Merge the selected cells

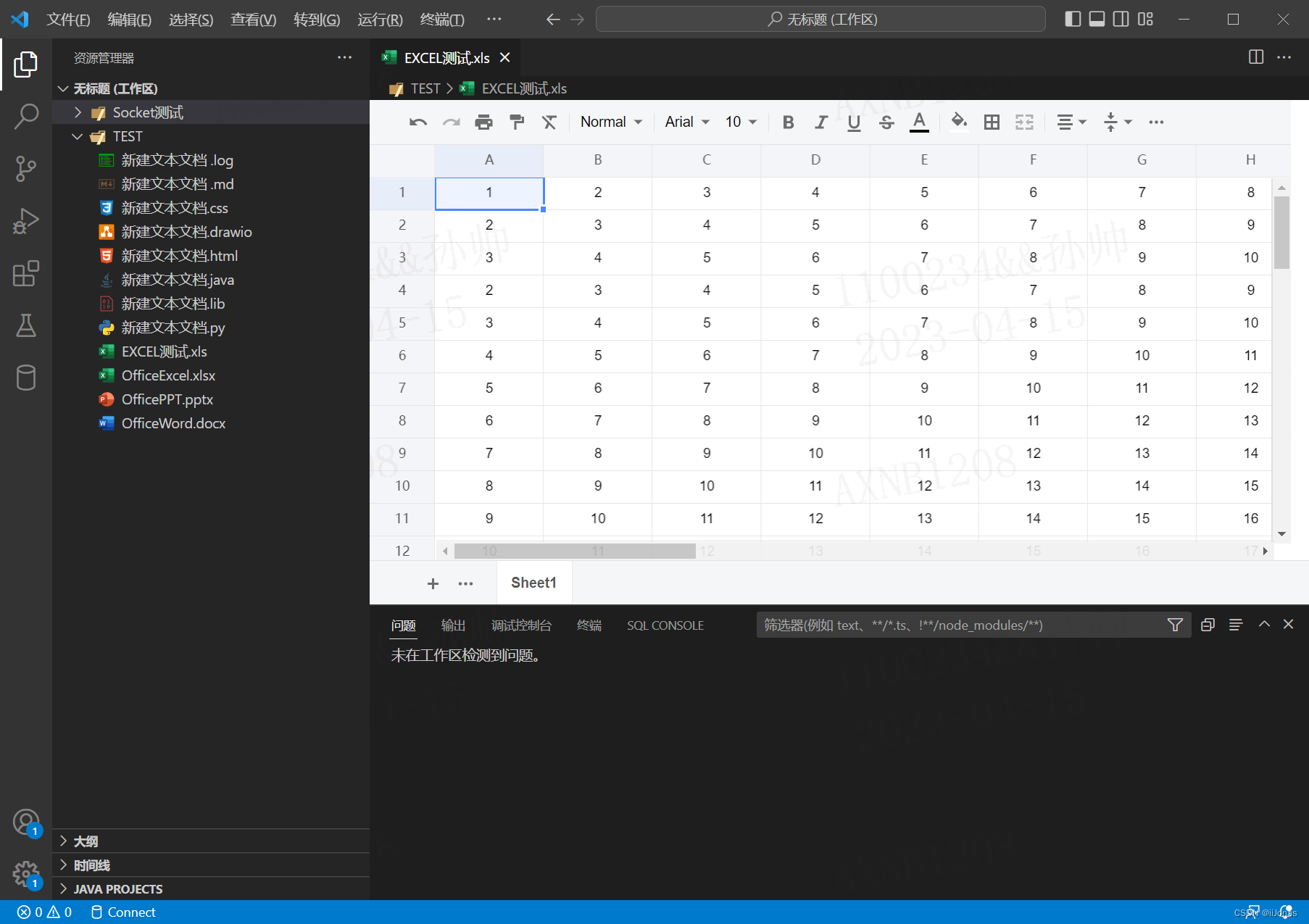1023,122
